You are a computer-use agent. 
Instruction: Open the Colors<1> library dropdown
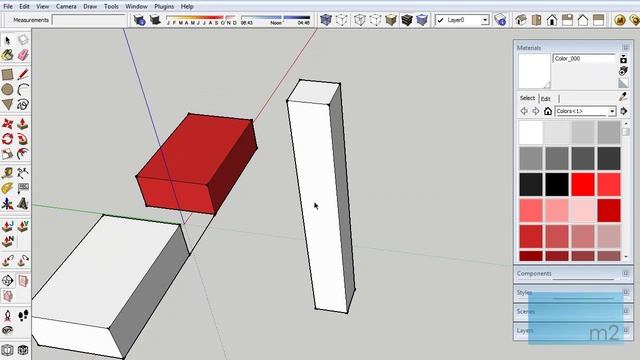pos(611,111)
